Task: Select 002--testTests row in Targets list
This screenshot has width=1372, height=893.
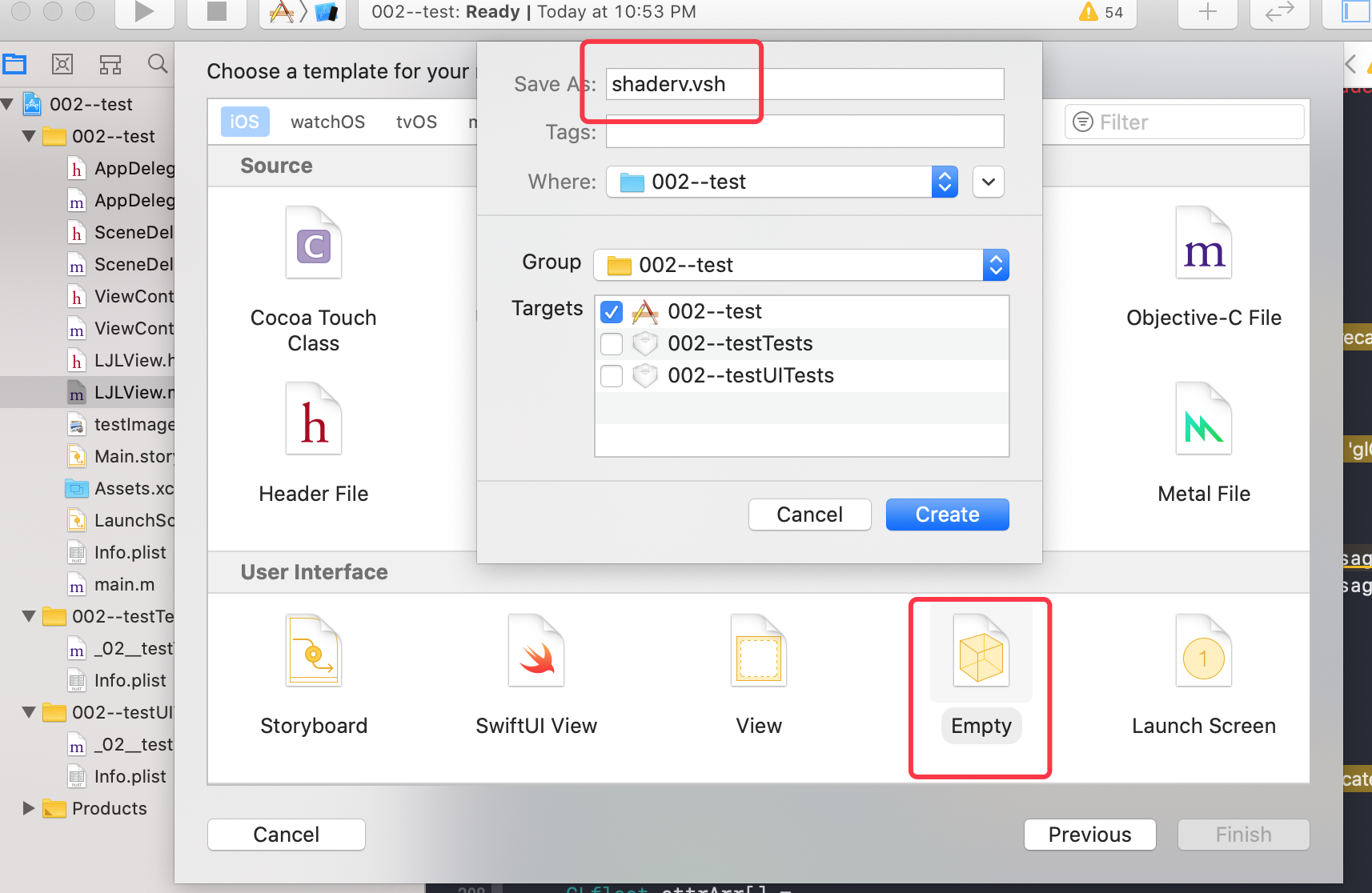Action: click(802, 344)
